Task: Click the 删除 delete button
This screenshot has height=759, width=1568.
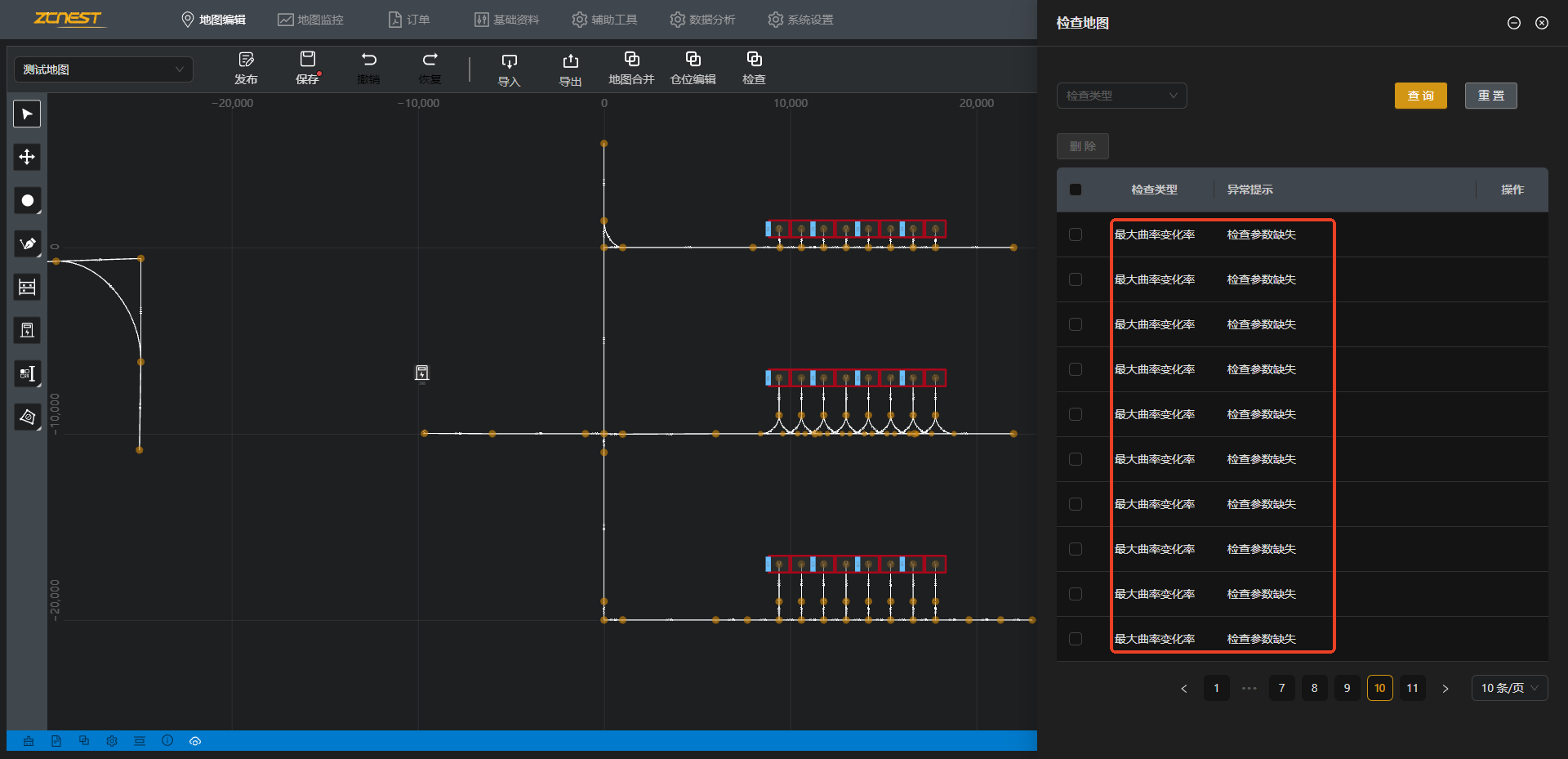Action: coord(1082,146)
